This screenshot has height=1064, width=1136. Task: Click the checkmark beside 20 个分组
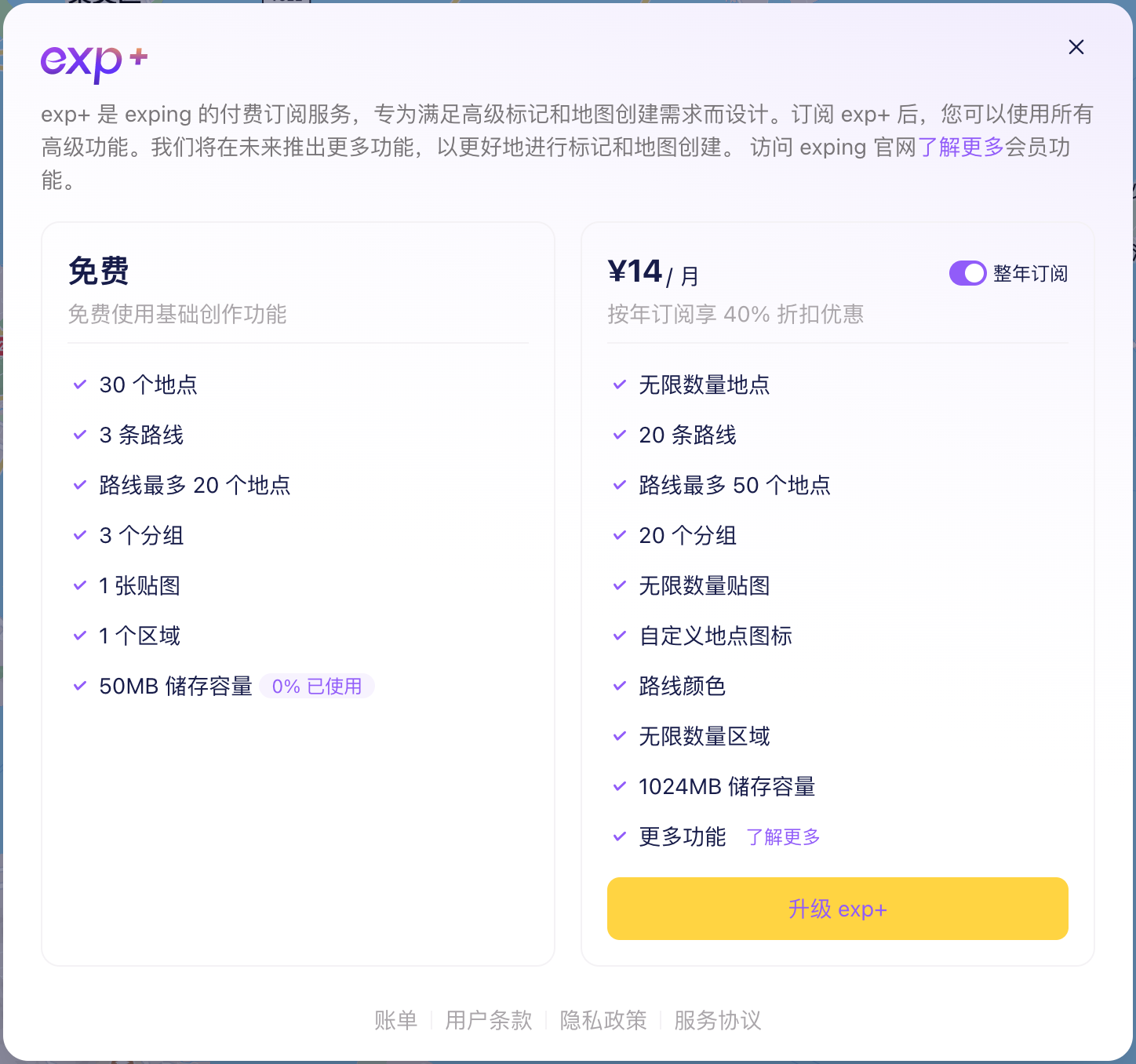click(x=619, y=535)
